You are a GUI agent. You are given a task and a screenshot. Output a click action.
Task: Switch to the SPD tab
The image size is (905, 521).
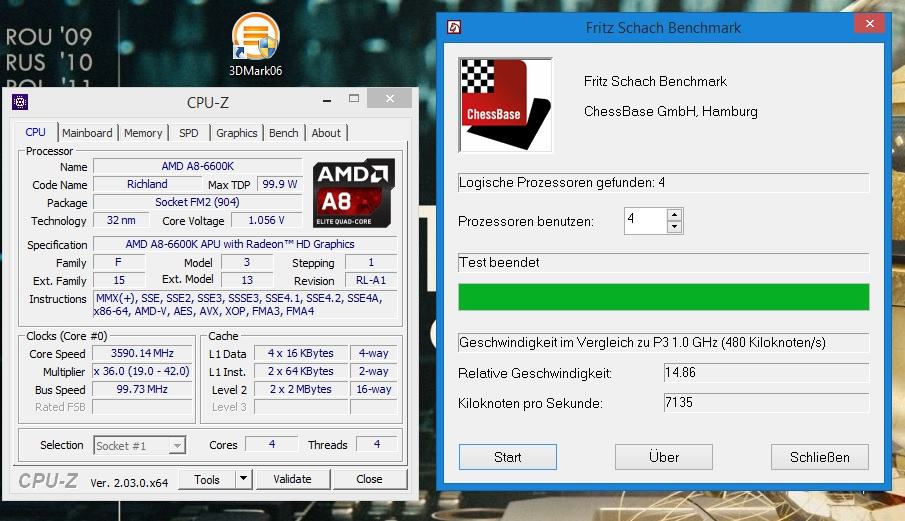pos(189,133)
